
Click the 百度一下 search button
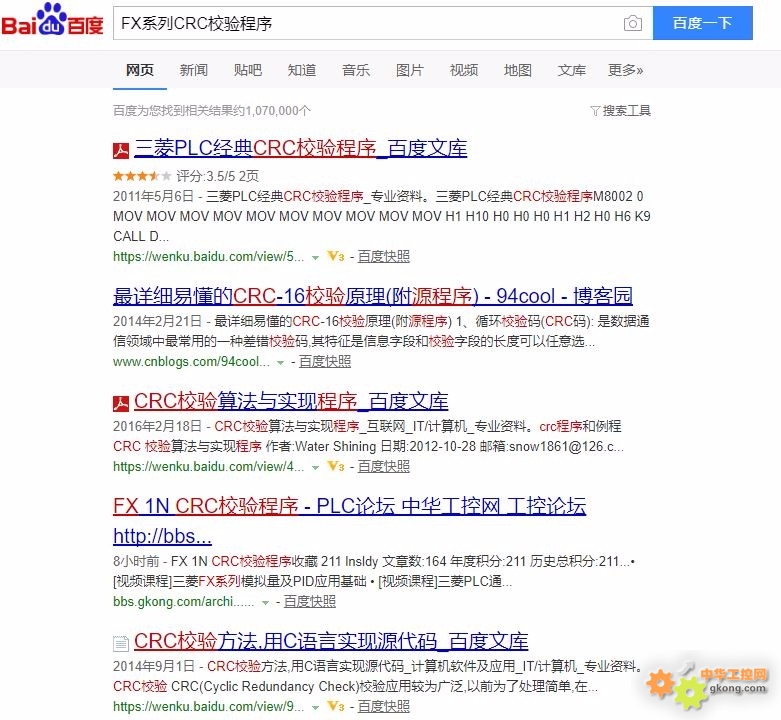point(702,23)
